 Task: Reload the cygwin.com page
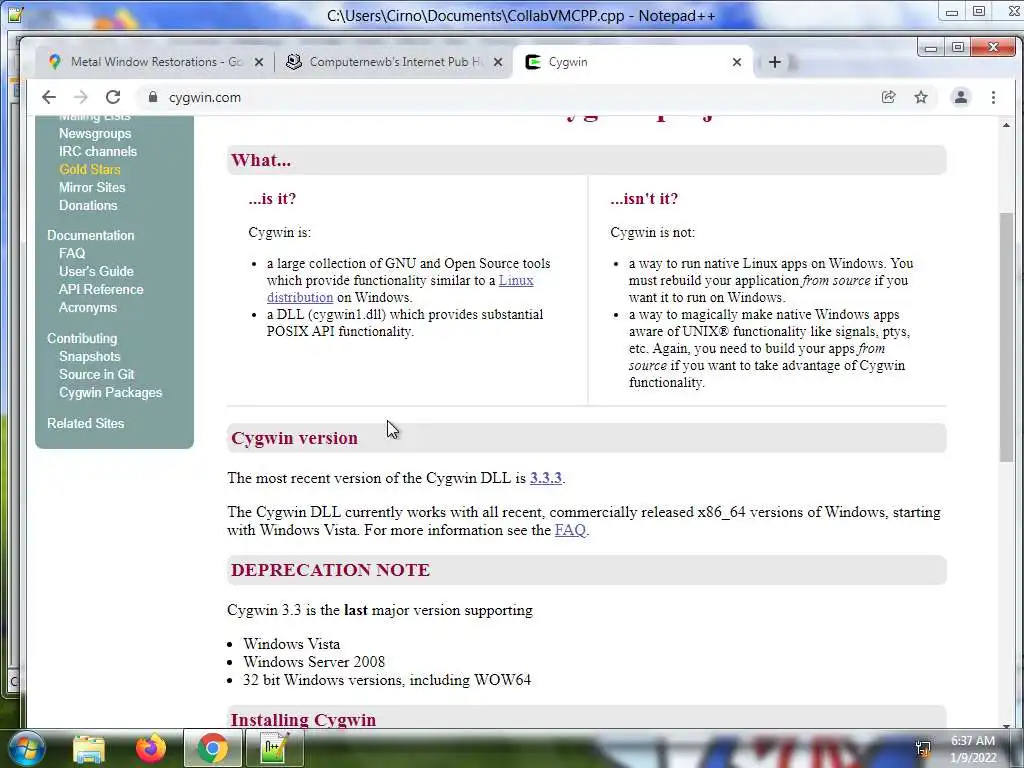[113, 97]
